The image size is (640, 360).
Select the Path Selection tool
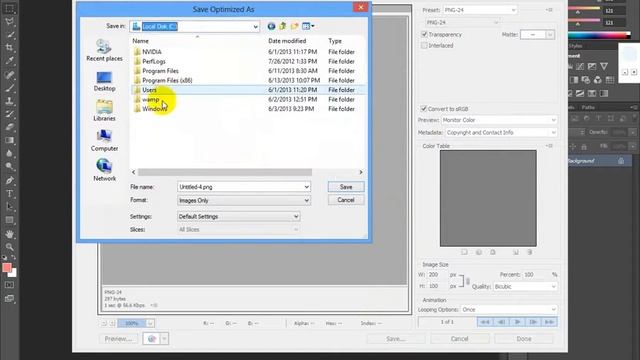(9, 207)
